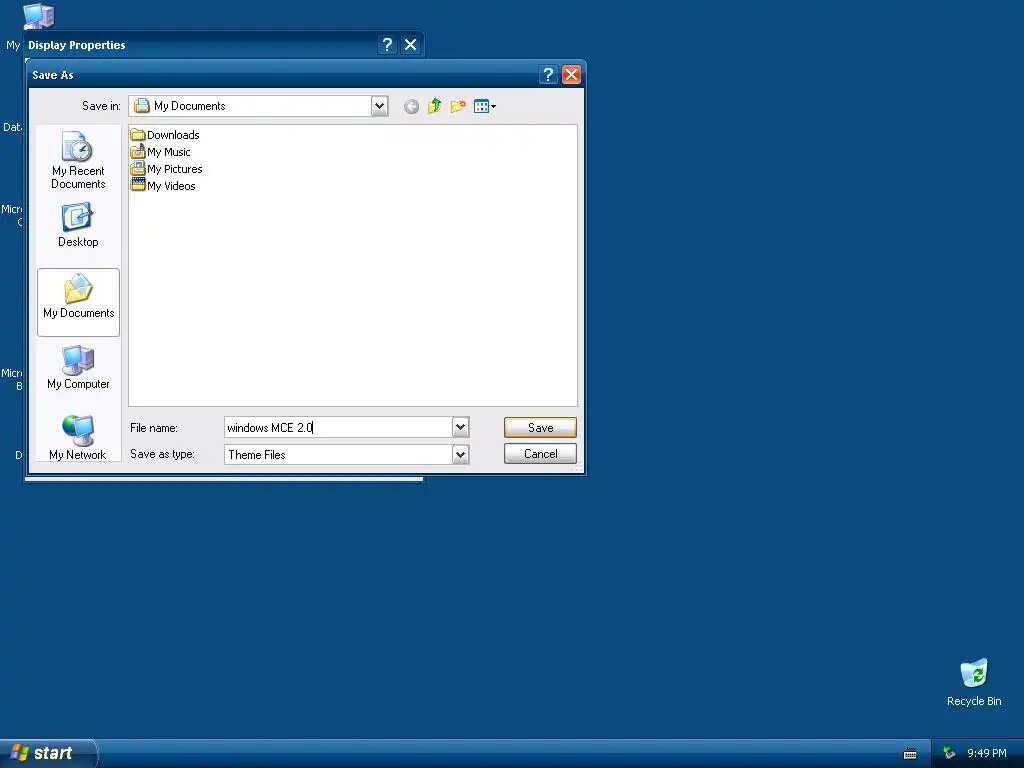Select the My Pictures folder

click(x=167, y=169)
